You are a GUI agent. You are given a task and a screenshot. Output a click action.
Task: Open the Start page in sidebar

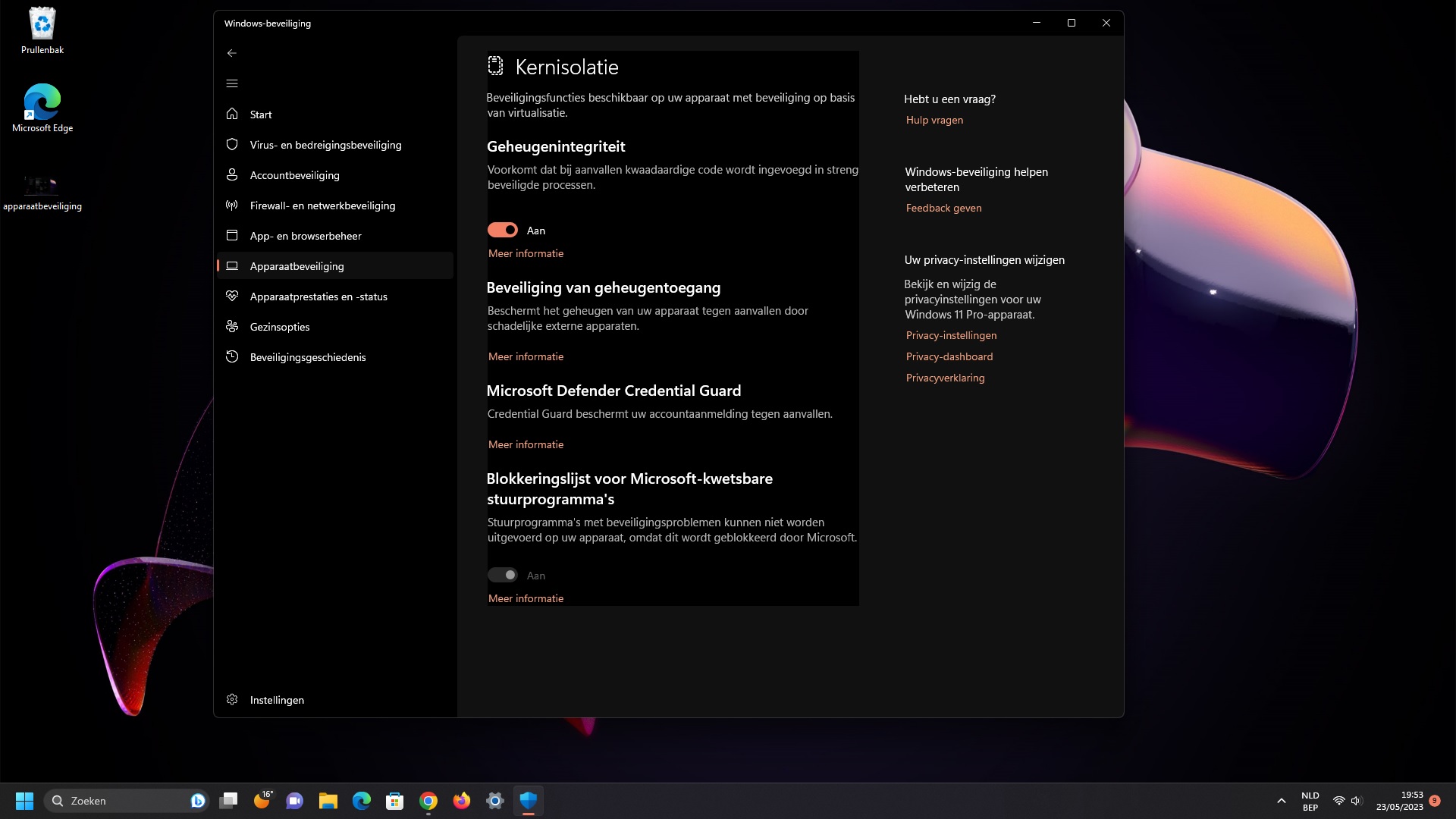334,115
